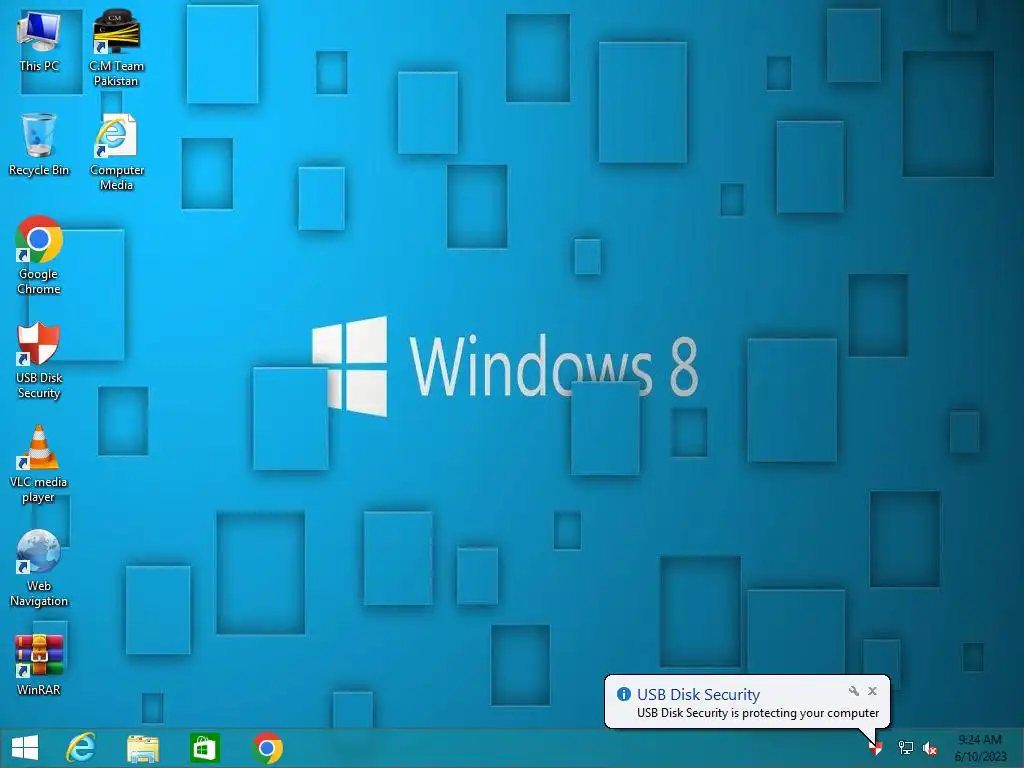Click the USB Disk Security notification title
The width and height of the screenshot is (1024, 768).
[698, 694]
